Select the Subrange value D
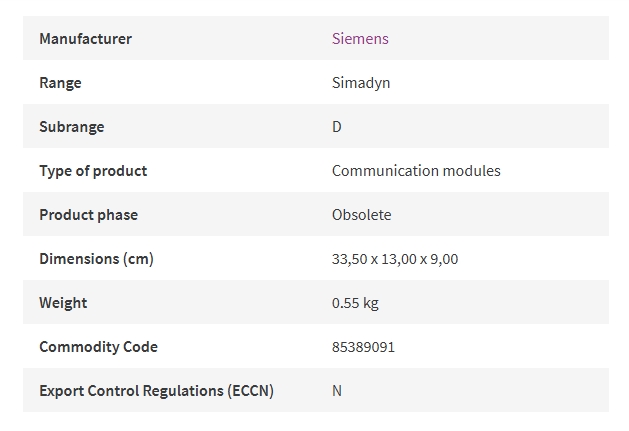Viewport: 629px width, 431px height. coord(337,127)
